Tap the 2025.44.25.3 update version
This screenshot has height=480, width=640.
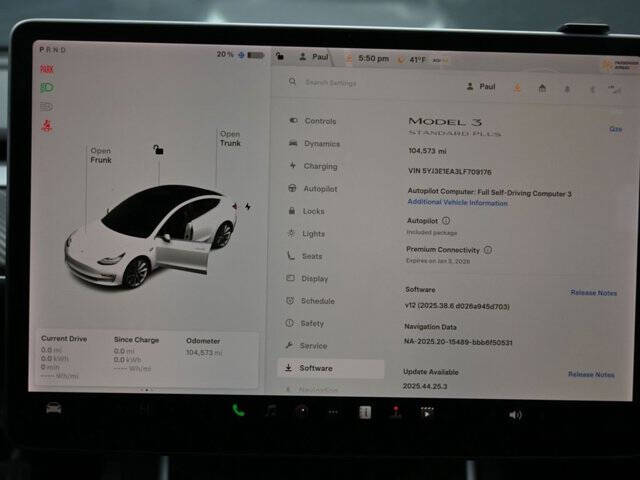coord(425,386)
